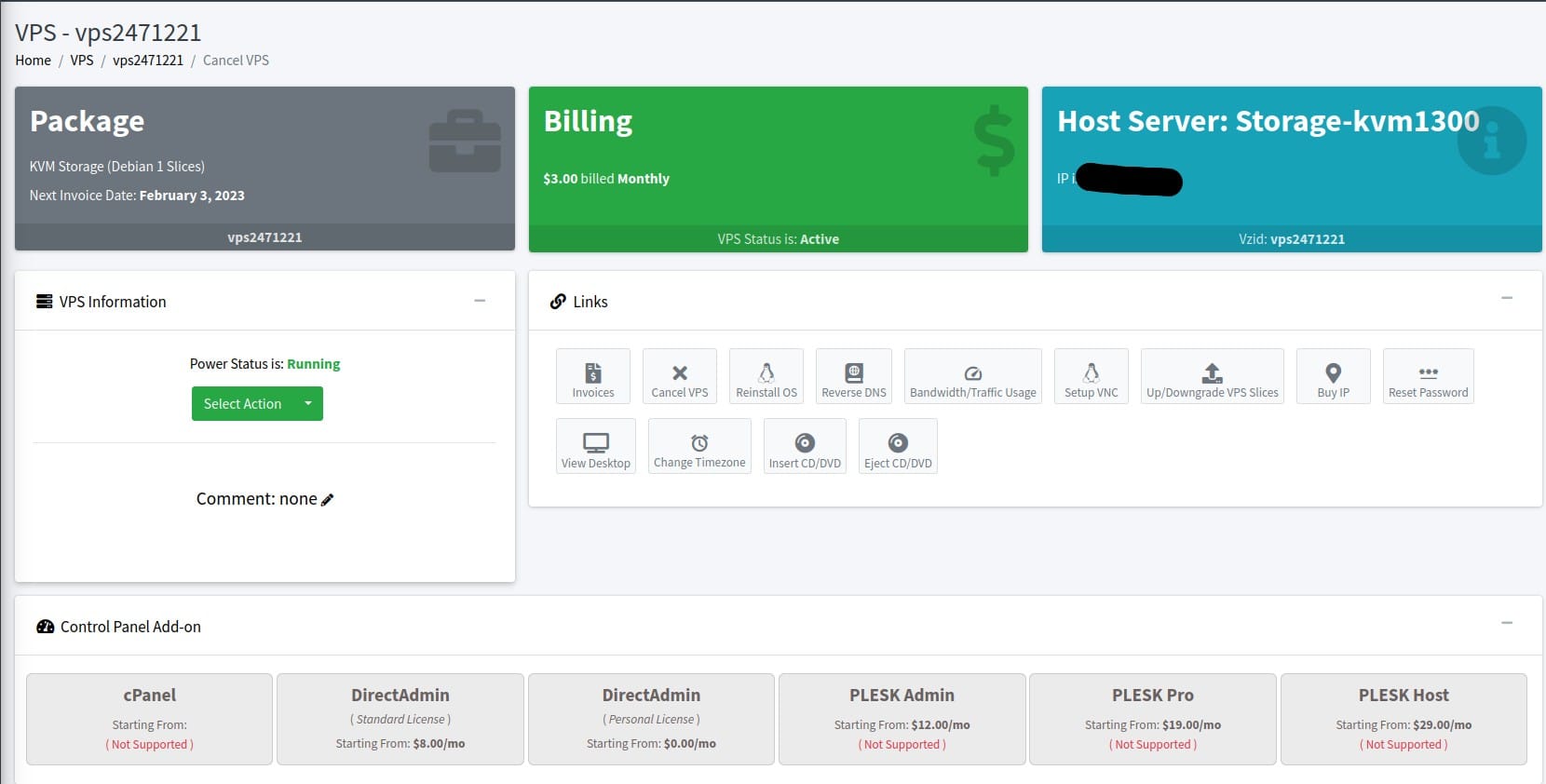Click the Links chain icon
This screenshot has height=784, width=1546.
pos(558,302)
